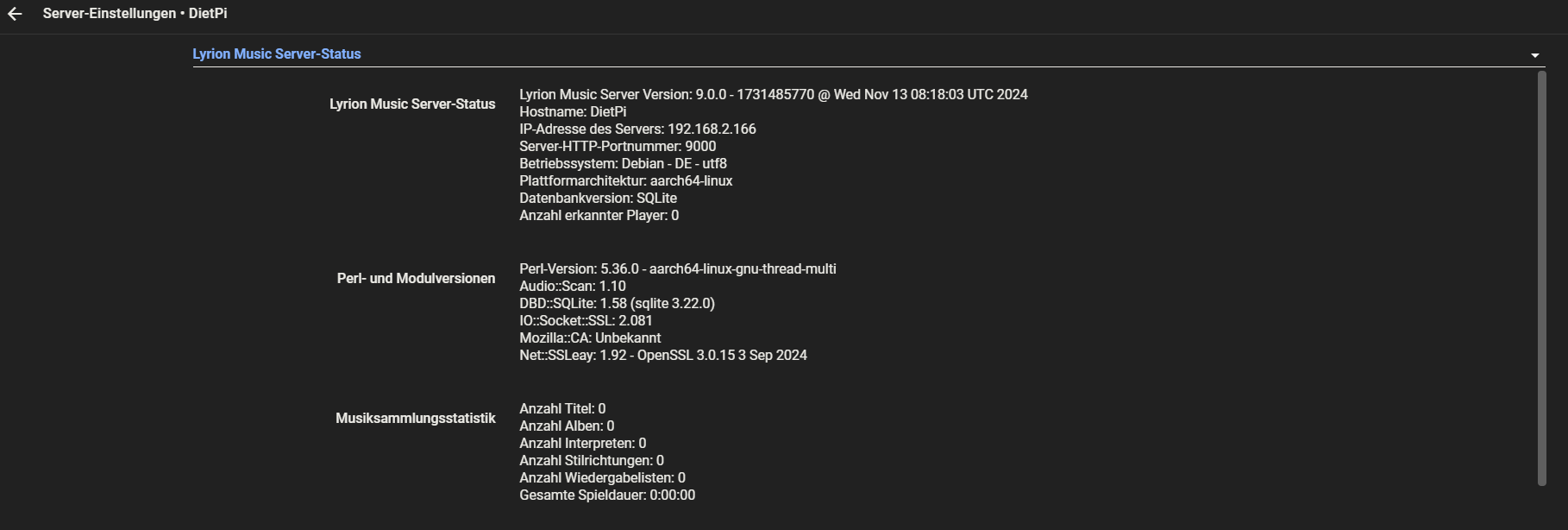This screenshot has width=1568, height=530.
Task: Select 'IO::Socket::SSL: 2.081'
Action: coord(586,321)
